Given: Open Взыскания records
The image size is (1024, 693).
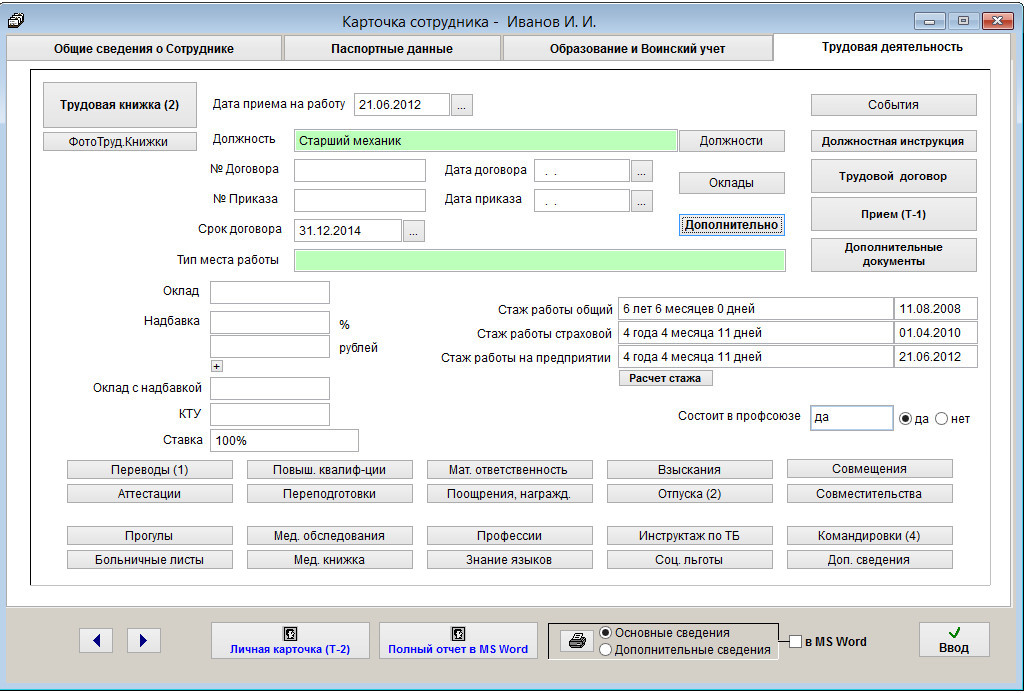Looking at the screenshot, I should pos(690,470).
